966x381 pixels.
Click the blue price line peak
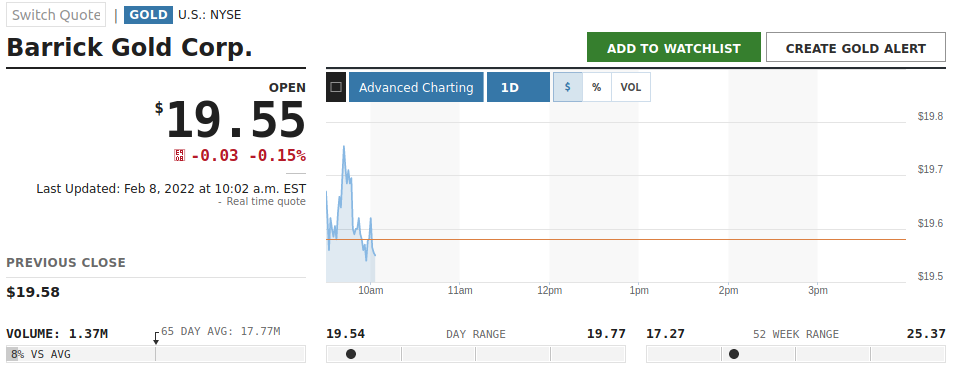coord(344,147)
